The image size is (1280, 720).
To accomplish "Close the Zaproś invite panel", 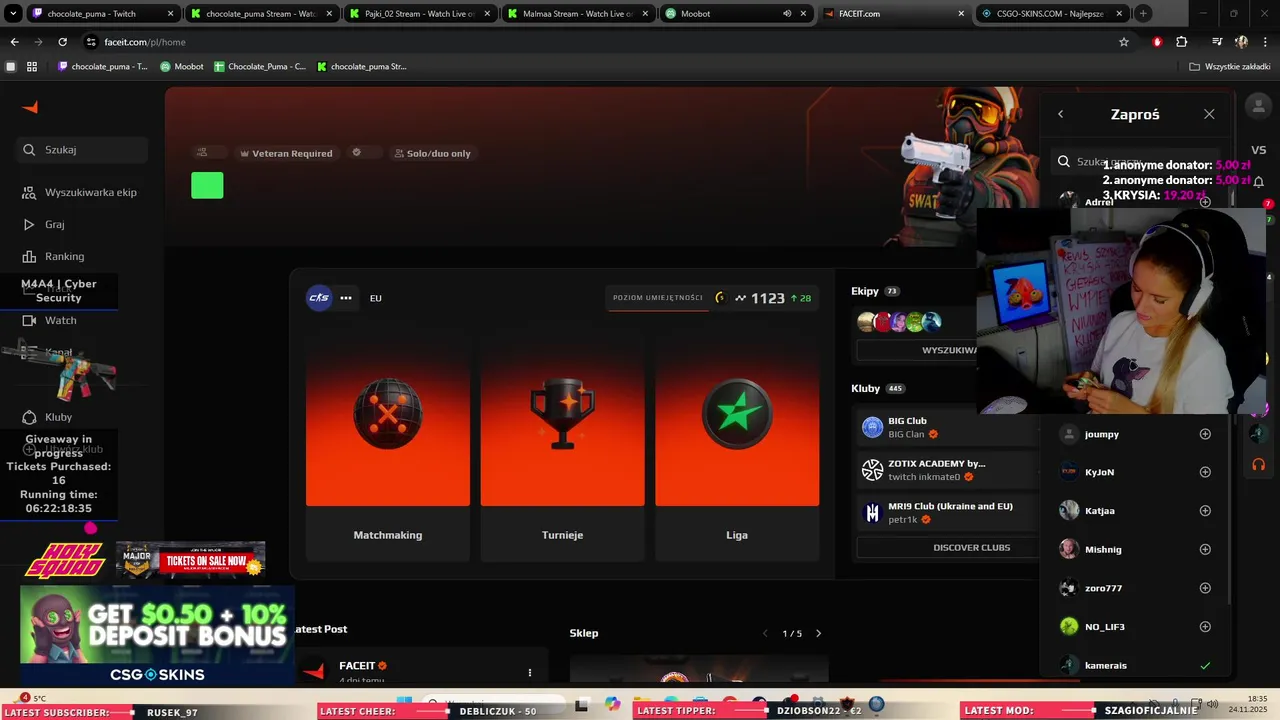I will (1209, 114).
